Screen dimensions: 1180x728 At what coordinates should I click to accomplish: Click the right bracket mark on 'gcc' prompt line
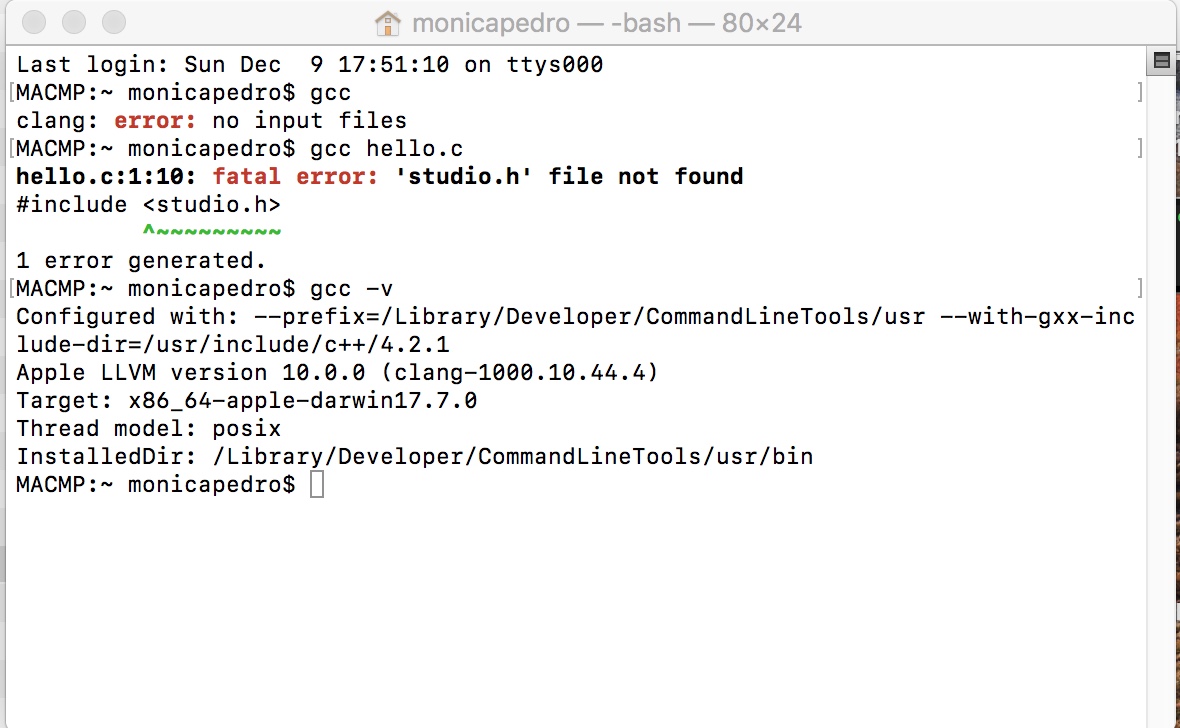pos(1140,92)
